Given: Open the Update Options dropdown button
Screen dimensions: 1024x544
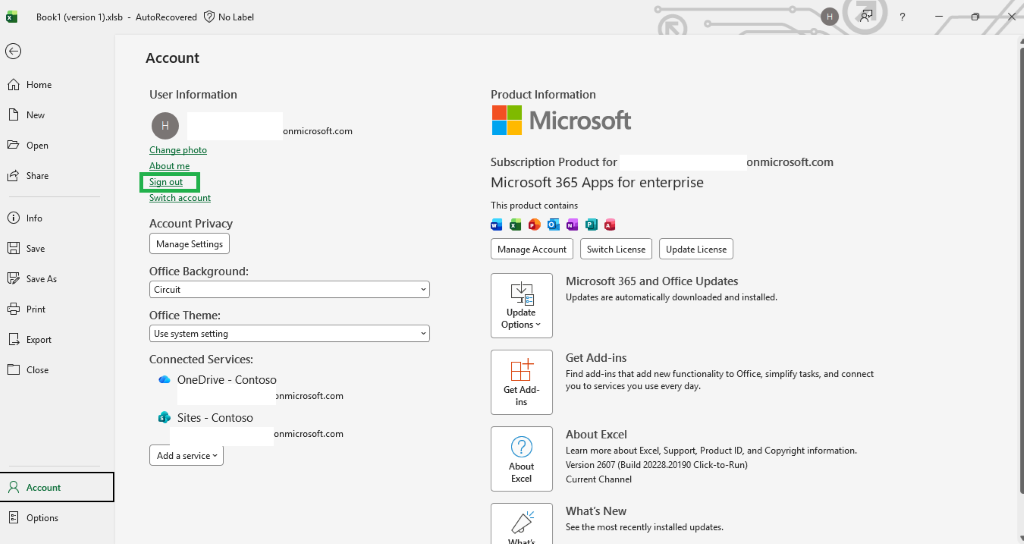Looking at the screenshot, I should (522, 306).
